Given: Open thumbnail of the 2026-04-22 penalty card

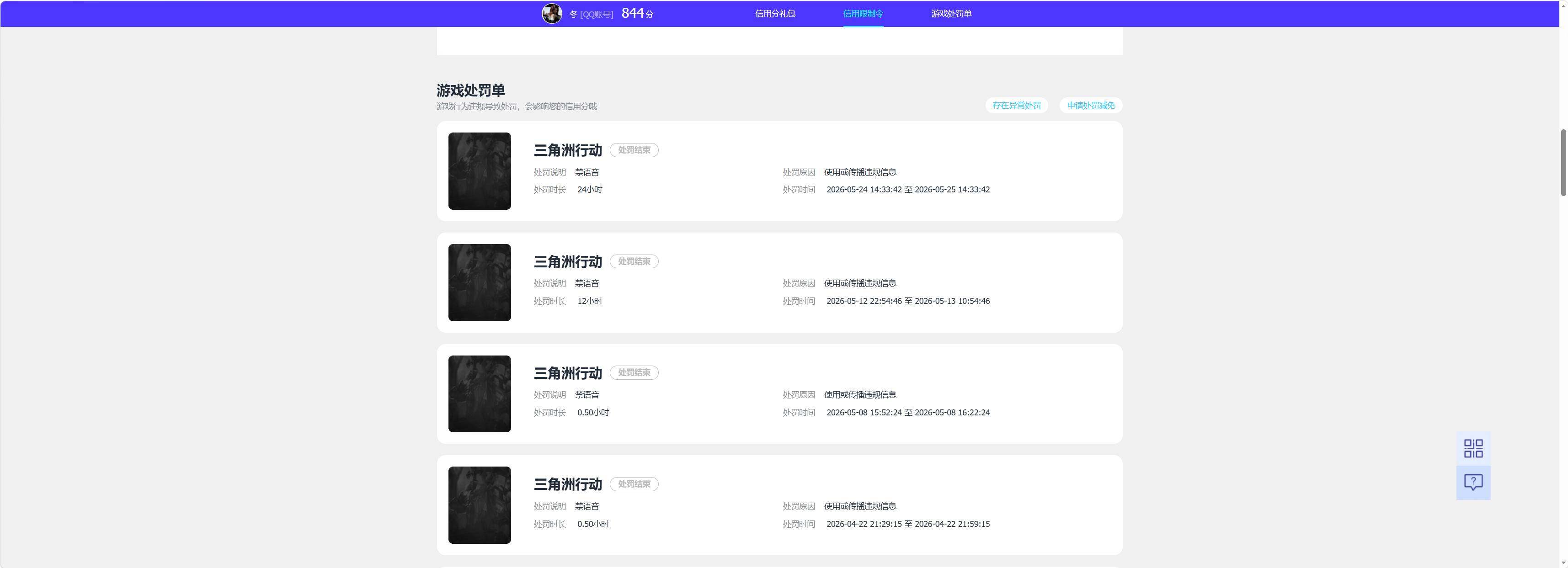Looking at the screenshot, I should click(480, 505).
